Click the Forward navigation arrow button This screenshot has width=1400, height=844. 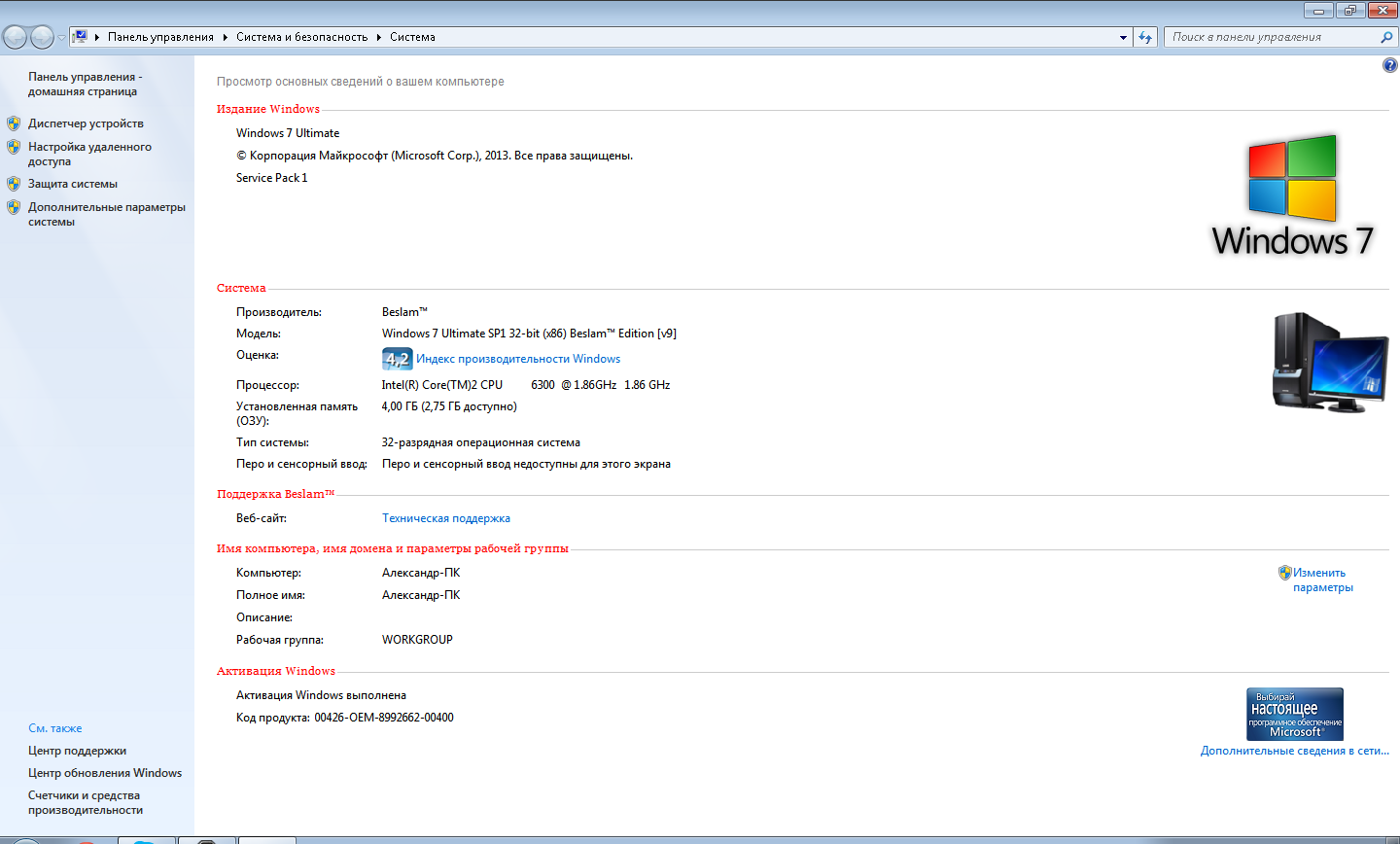tap(43, 37)
